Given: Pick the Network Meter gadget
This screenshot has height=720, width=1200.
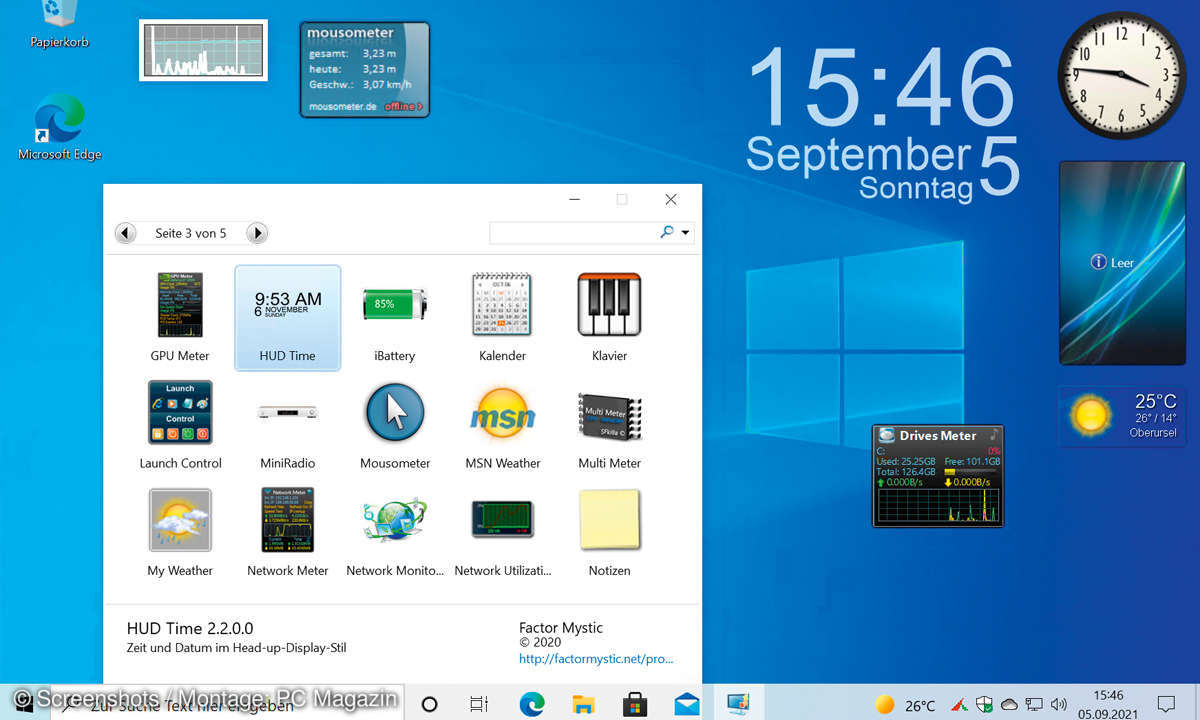Looking at the screenshot, I should point(287,531).
